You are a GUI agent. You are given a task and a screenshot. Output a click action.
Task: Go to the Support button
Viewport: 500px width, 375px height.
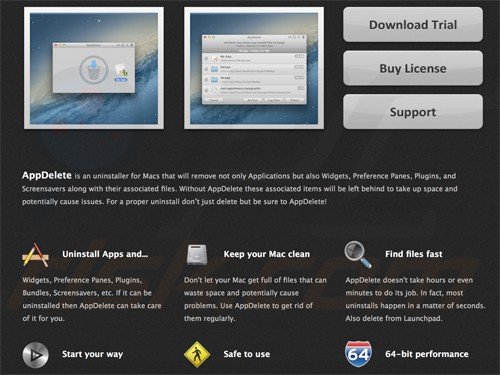point(413,112)
